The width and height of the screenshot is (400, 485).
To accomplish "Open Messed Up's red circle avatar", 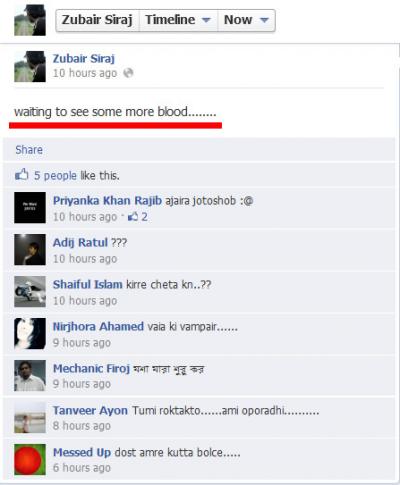I will [30, 459].
